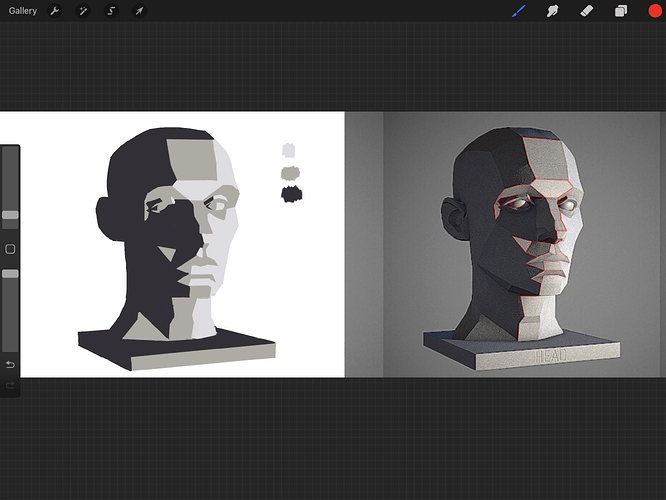
Task: Tap the square Modify button in sidebar
Action: click(10, 249)
